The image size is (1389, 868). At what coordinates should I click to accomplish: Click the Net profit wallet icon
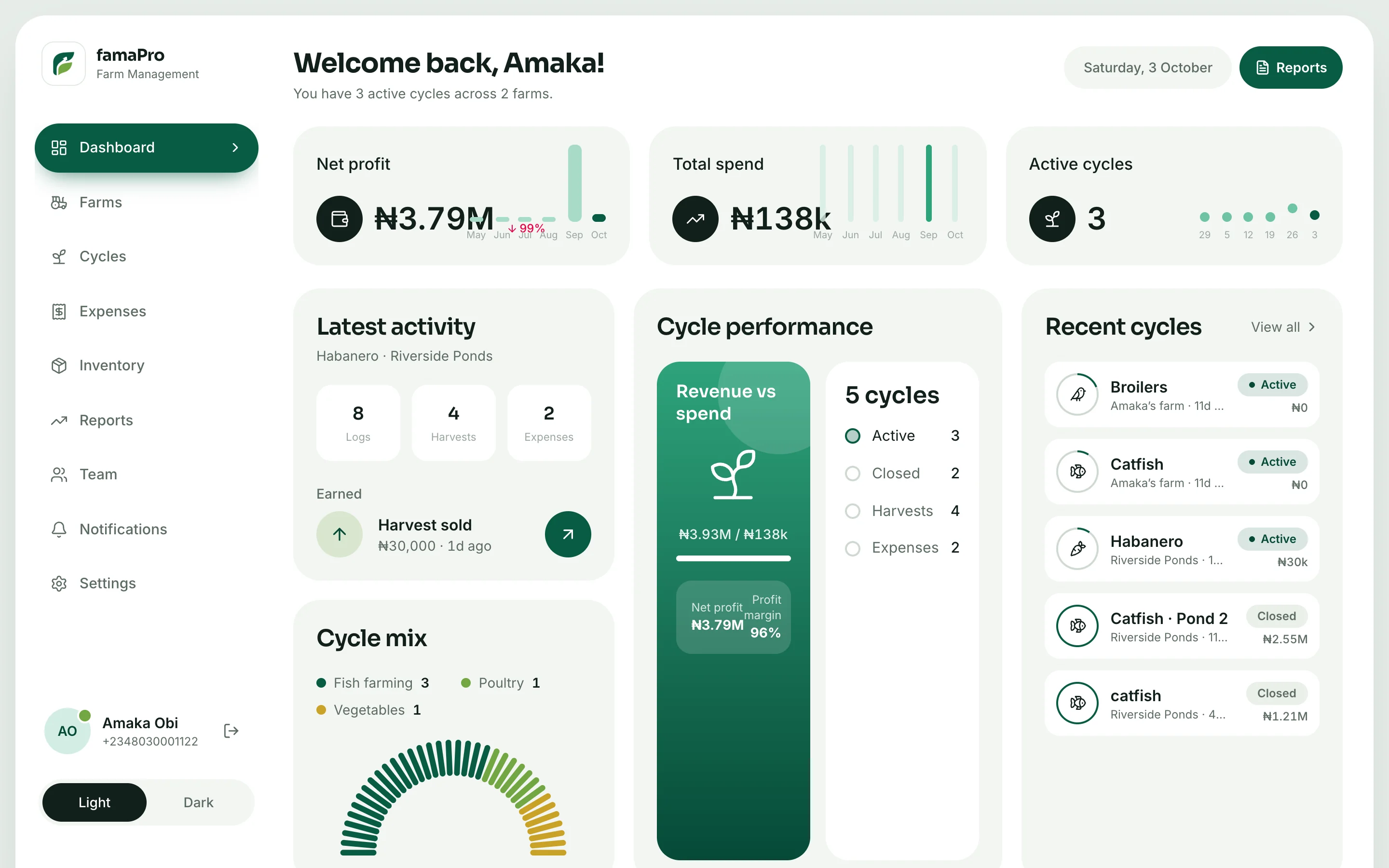(x=339, y=219)
